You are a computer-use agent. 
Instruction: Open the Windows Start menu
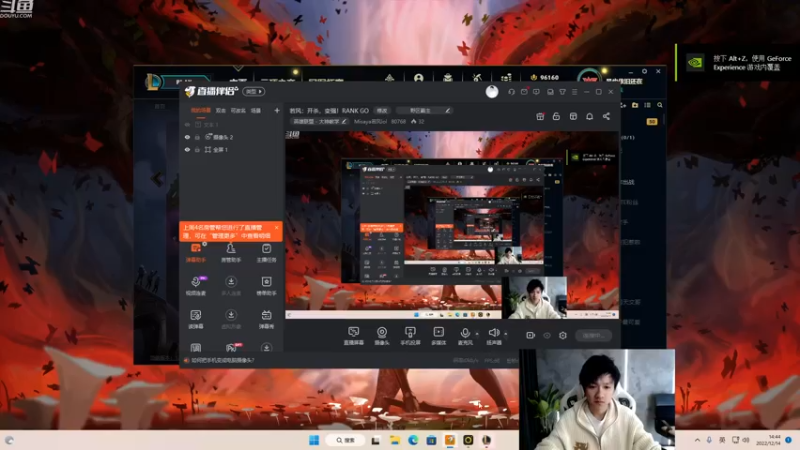click(x=314, y=440)
